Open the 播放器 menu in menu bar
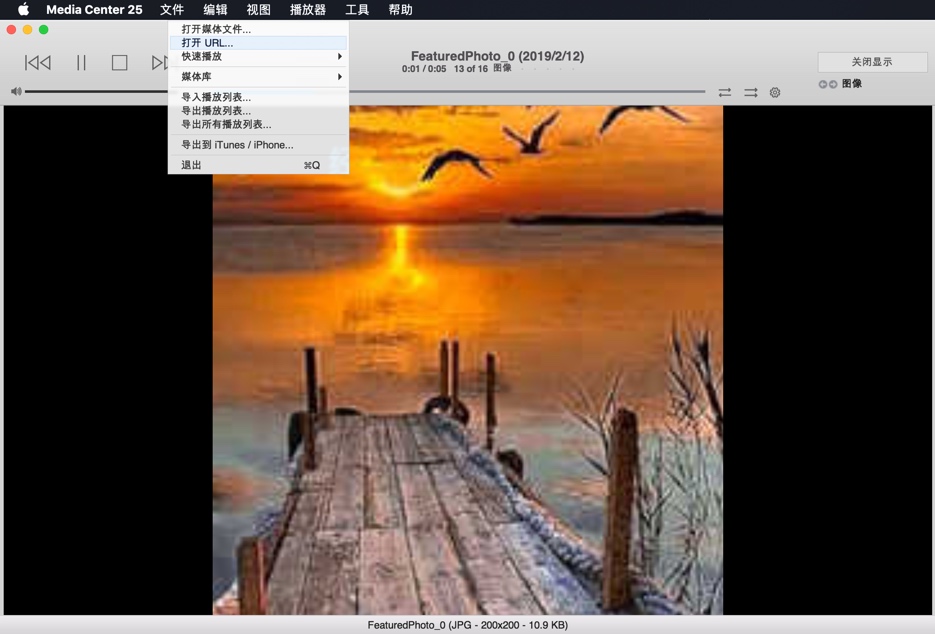Screen dimensions: 935x634 [x=307, y=10]
